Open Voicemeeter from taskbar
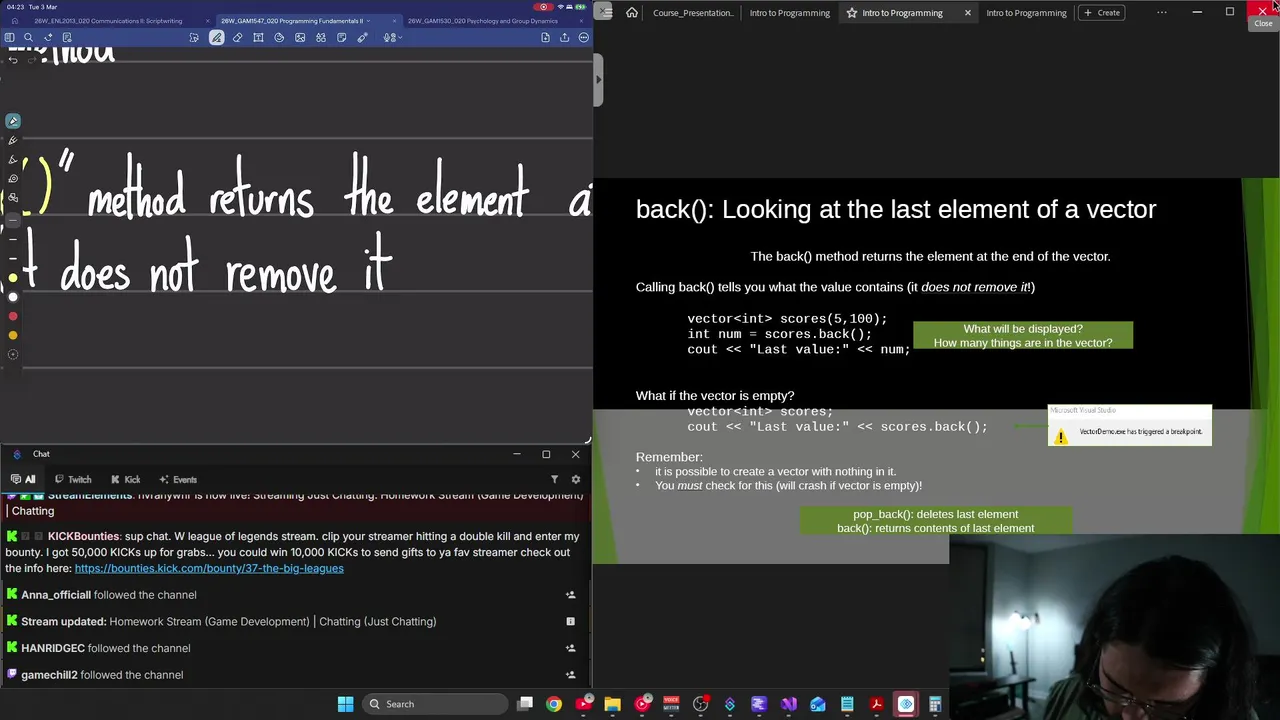Screen dimensions: 1280x720 (671, 704)
